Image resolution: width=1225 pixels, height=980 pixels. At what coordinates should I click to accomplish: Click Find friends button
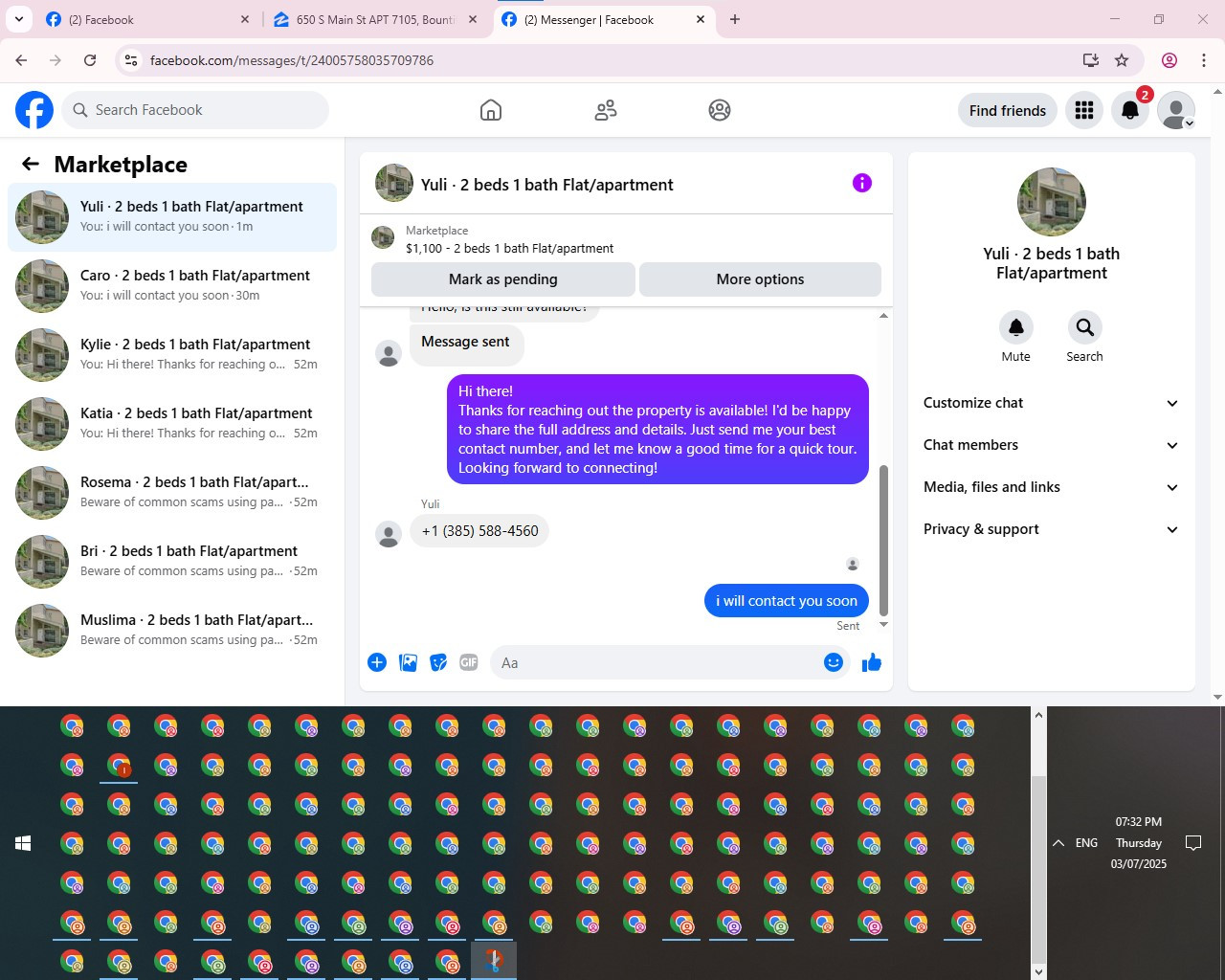point(1008,110)
